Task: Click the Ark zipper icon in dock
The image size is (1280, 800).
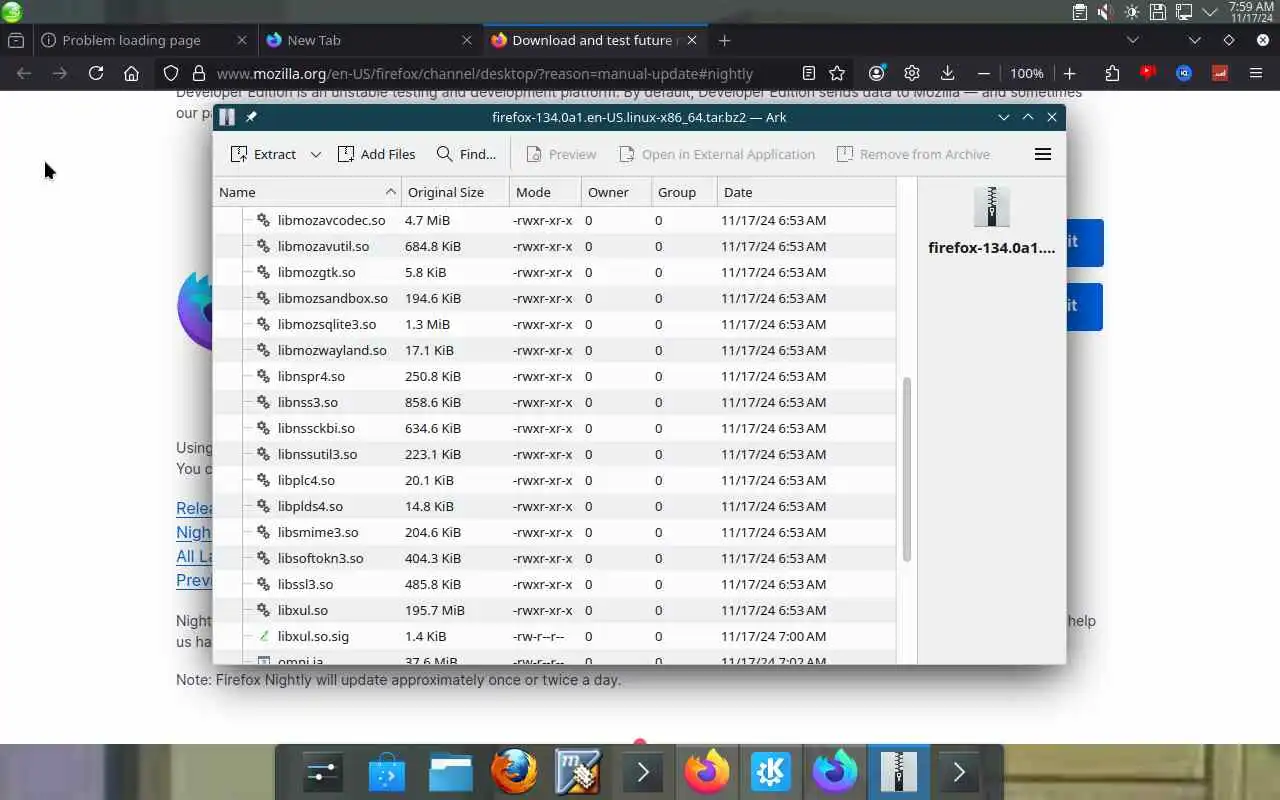Action: point(898,772)
